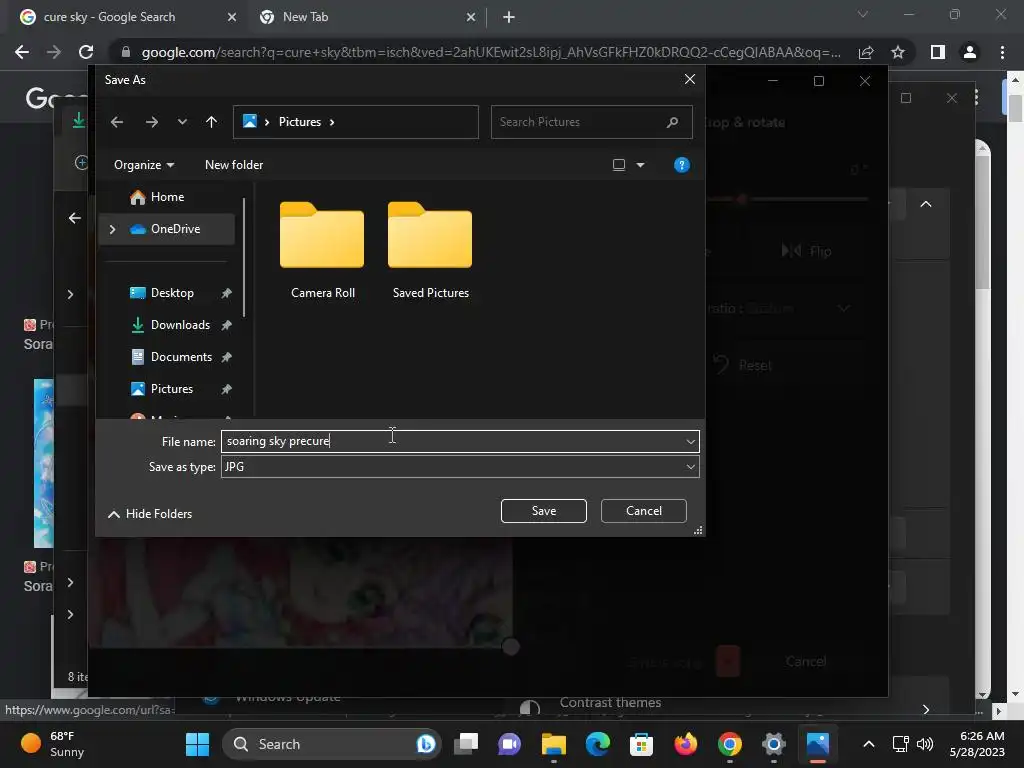The image size is (1024, 768).
Task: Close the New Tab browser tab
Action: (x=471, y=18)
